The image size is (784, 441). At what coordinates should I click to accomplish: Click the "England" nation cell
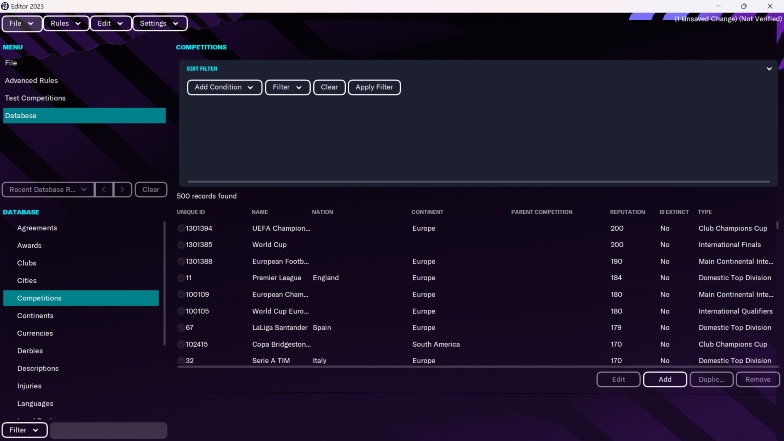tap(326, 278)
